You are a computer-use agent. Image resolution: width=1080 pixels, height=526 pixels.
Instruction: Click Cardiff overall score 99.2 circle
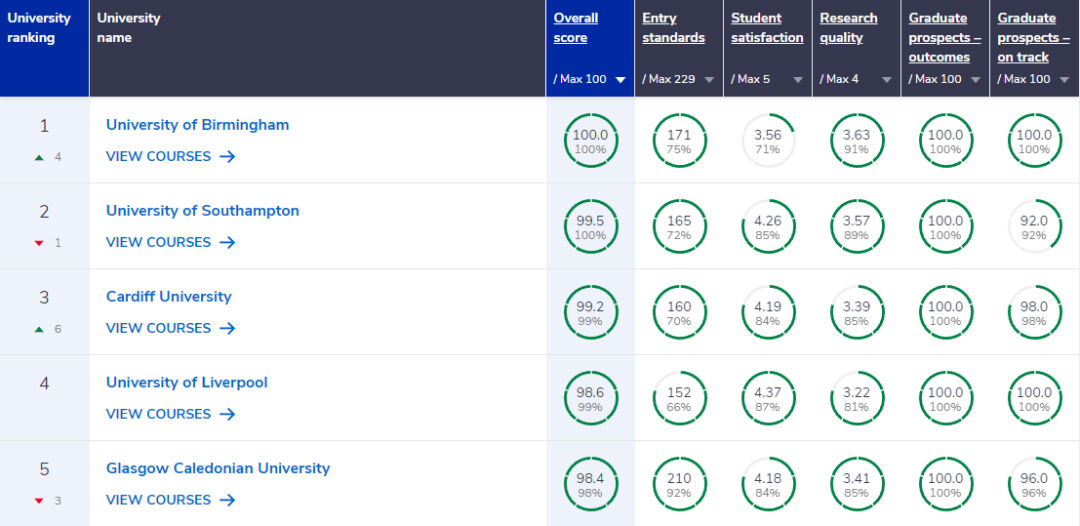(x=591, y=313)
